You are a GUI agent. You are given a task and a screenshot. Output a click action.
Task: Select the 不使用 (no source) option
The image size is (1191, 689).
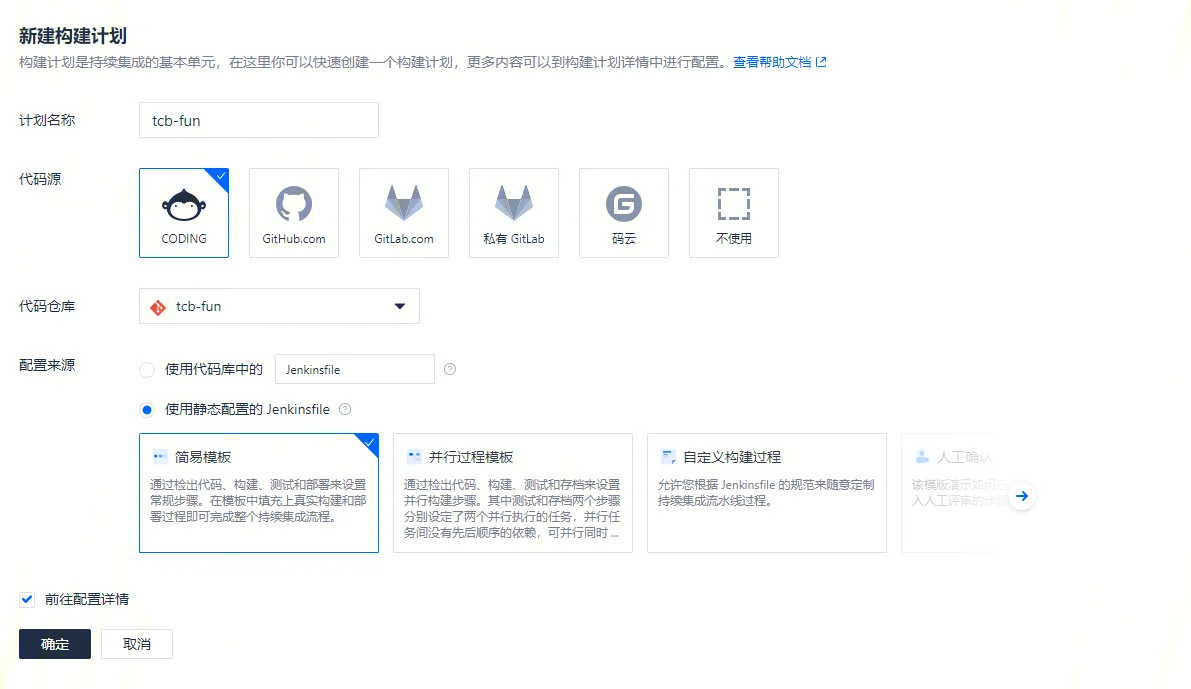pyautogui.click(x=733, y=213)
